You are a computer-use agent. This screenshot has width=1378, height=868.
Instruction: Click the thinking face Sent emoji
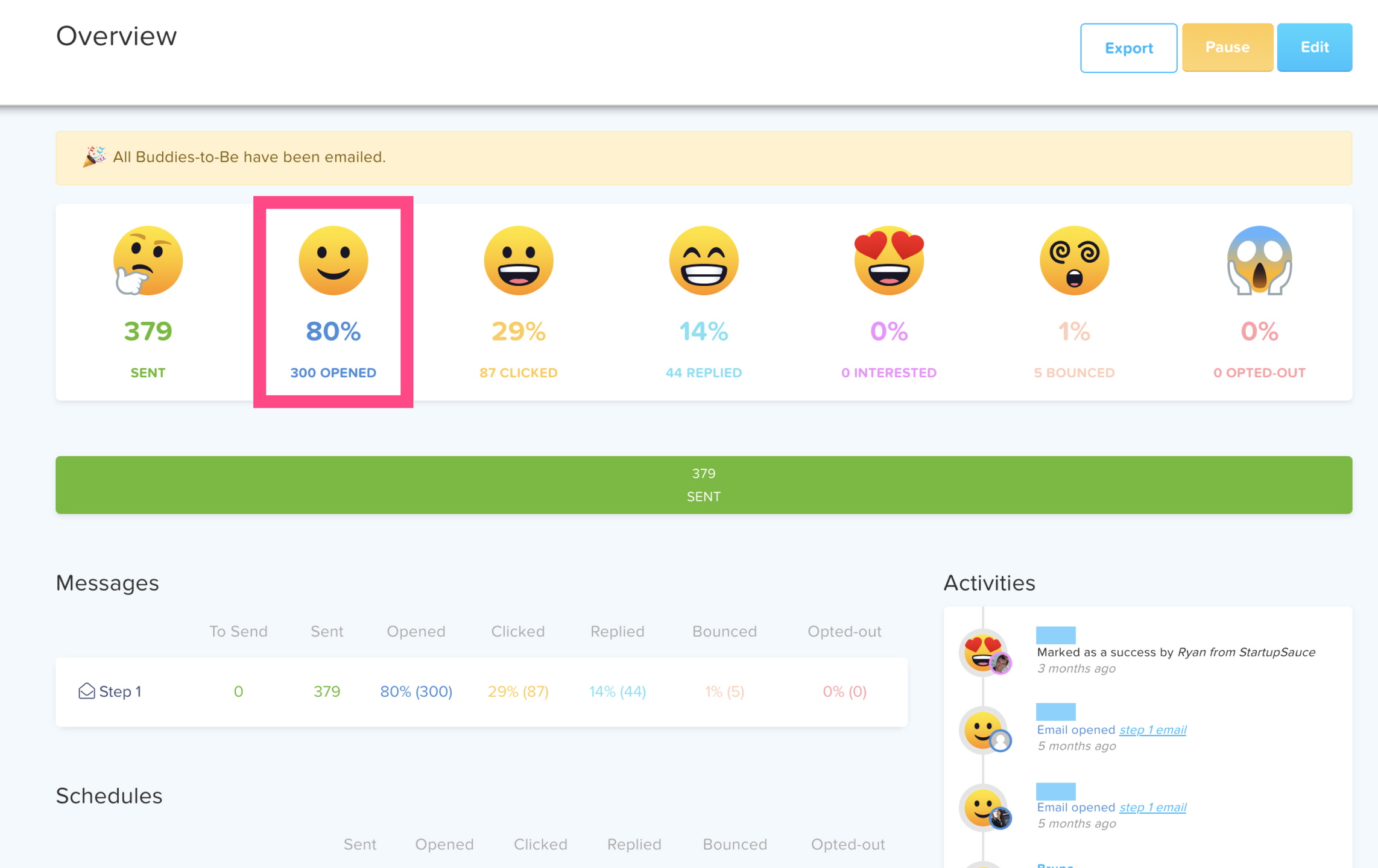coord(148,260)
